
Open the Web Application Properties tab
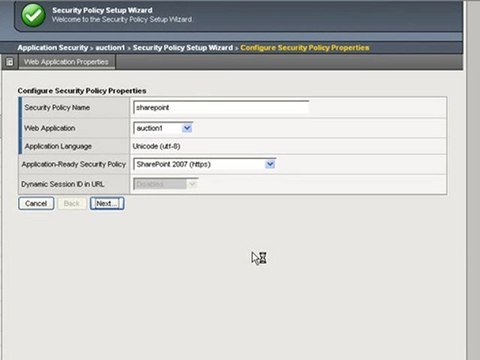66,62
